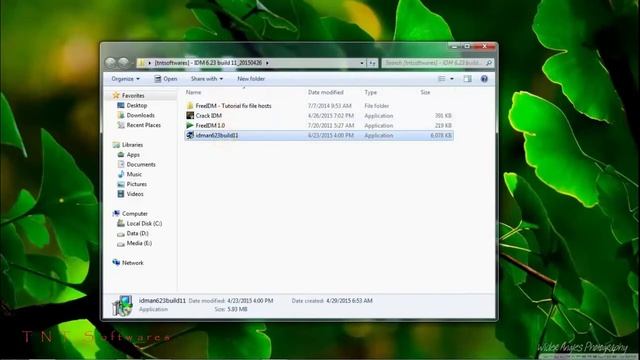Click the 'Date created' value in details pane
The image size is (640, 360).
349,301
